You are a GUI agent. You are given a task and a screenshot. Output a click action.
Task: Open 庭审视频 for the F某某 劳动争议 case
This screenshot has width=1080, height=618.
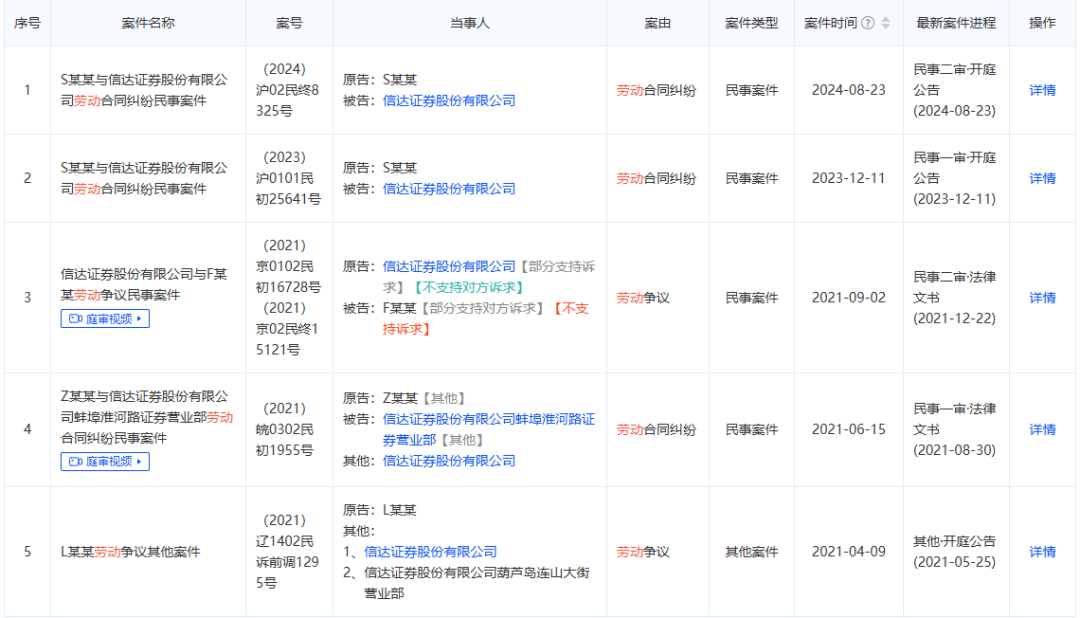click(x=105, y=319)
